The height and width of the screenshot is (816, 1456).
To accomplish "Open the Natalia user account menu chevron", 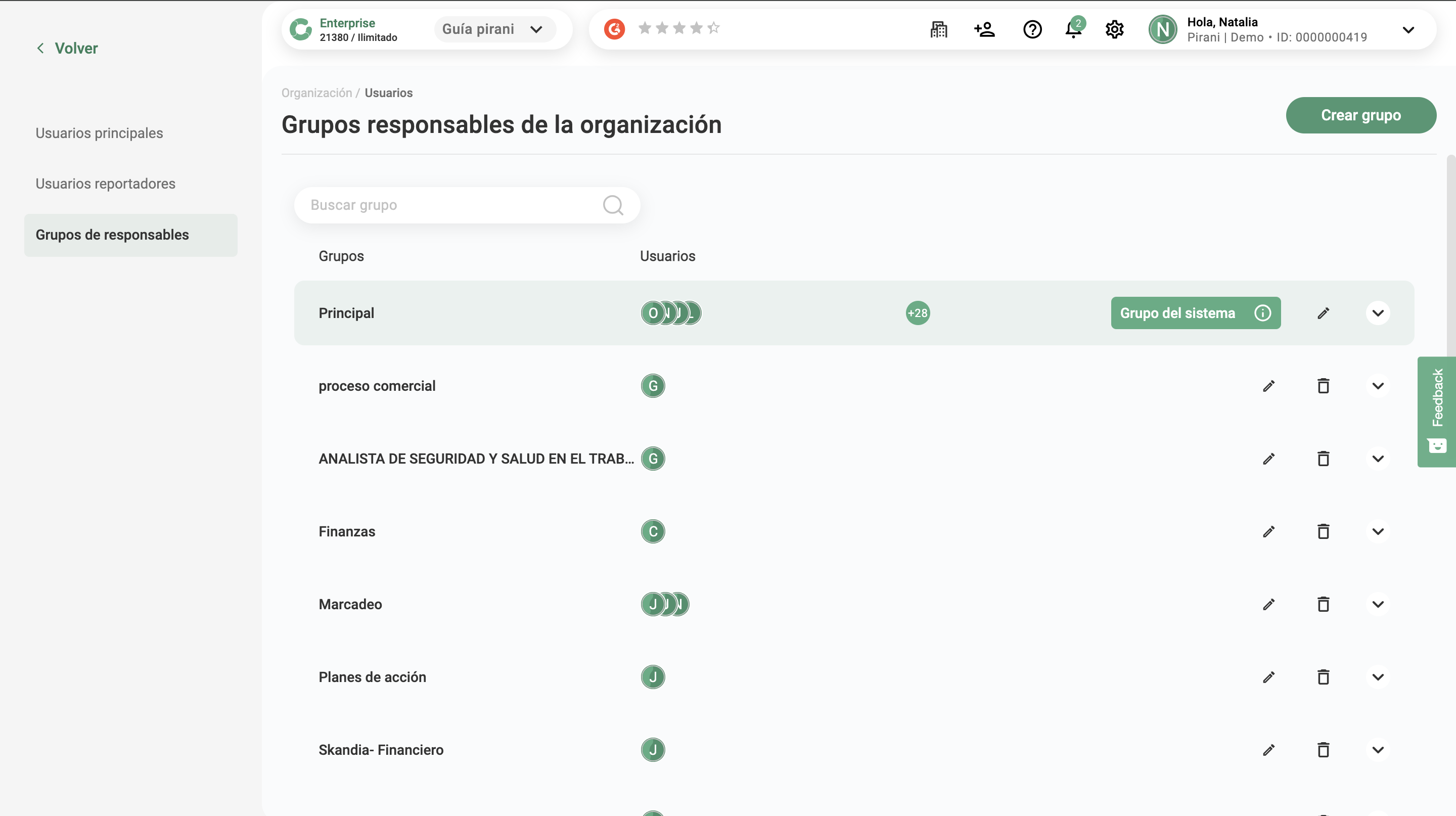I will point(1408,29).
